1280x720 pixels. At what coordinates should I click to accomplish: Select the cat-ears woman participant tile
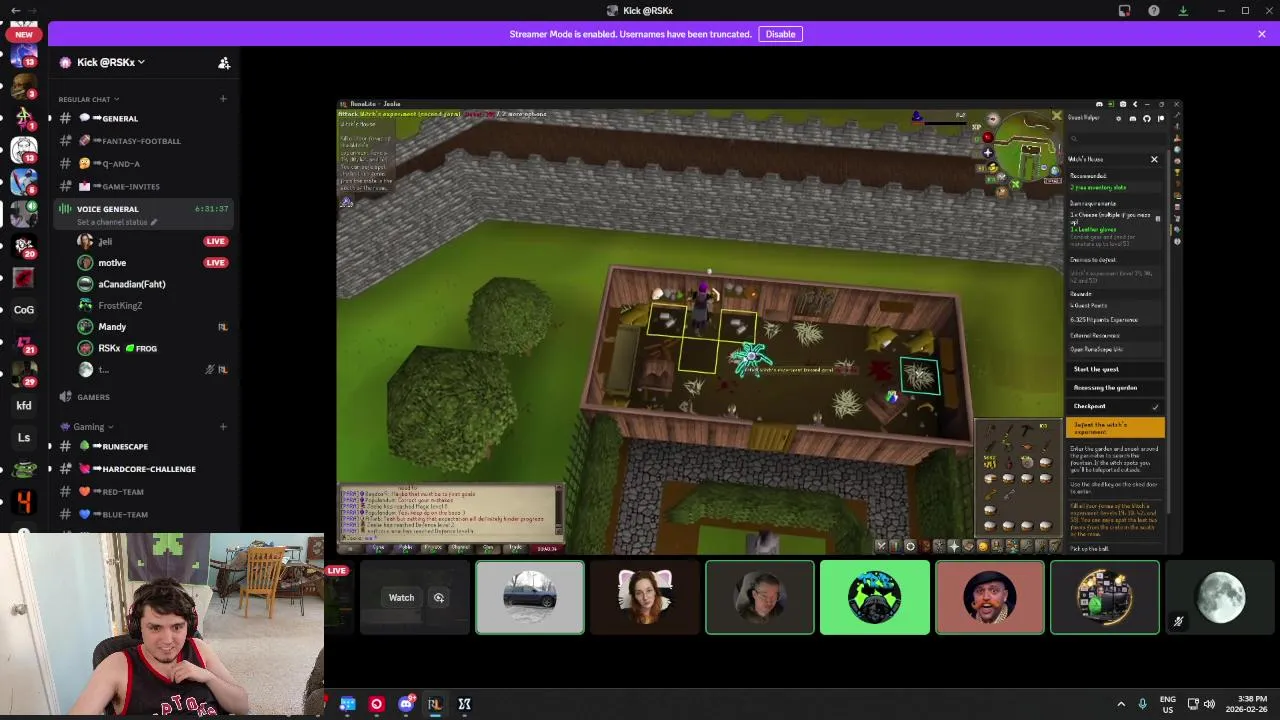point(645,597)
